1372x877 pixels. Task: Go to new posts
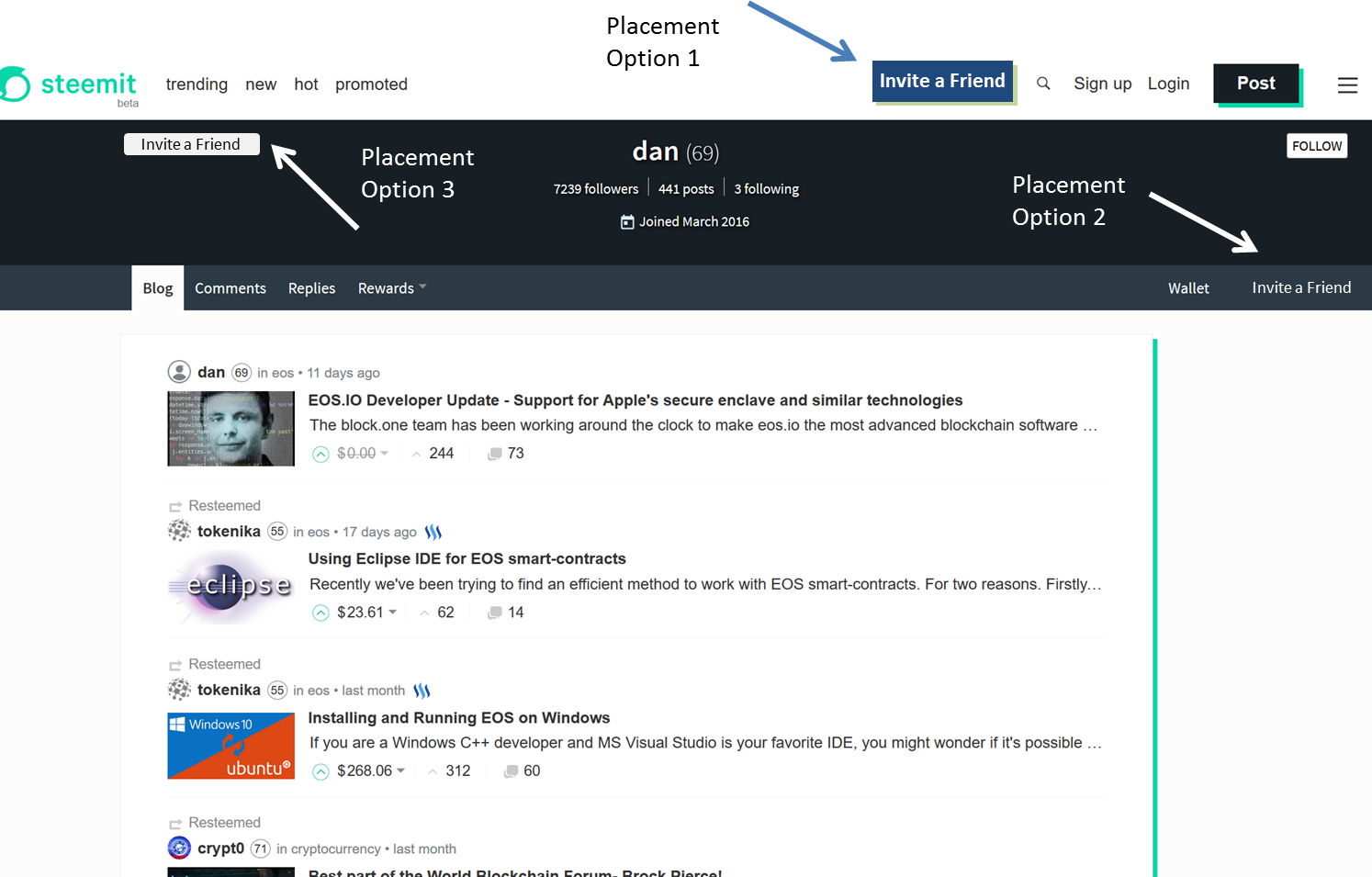tap(261, 84)
